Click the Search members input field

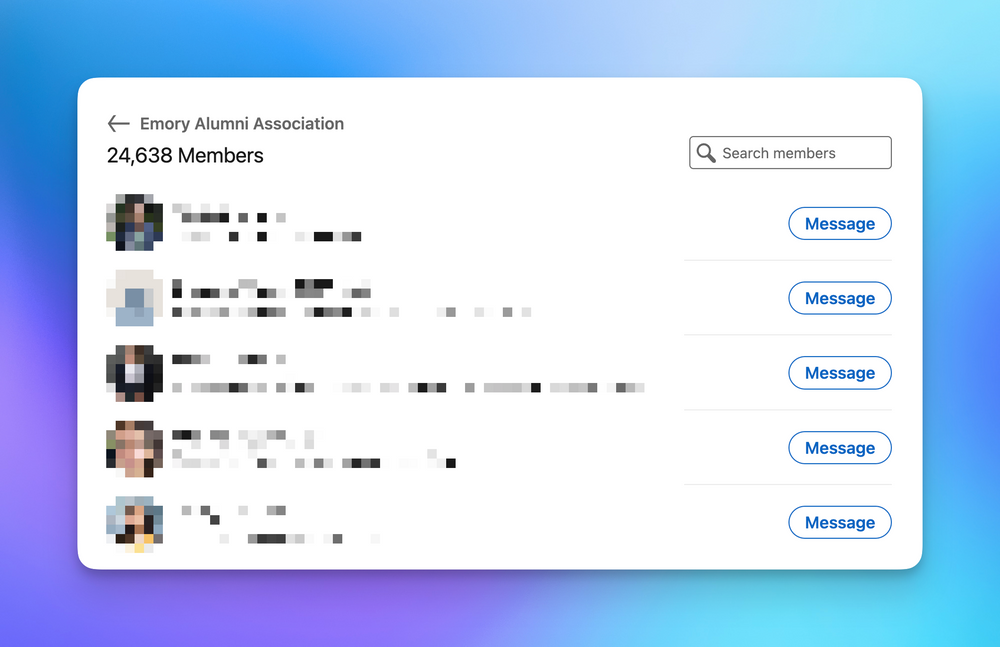790,152
